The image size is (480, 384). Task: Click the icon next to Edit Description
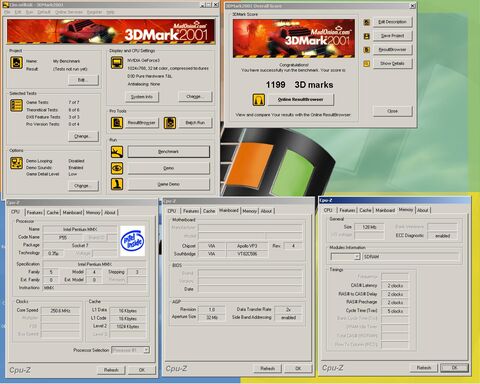(367, 22)
